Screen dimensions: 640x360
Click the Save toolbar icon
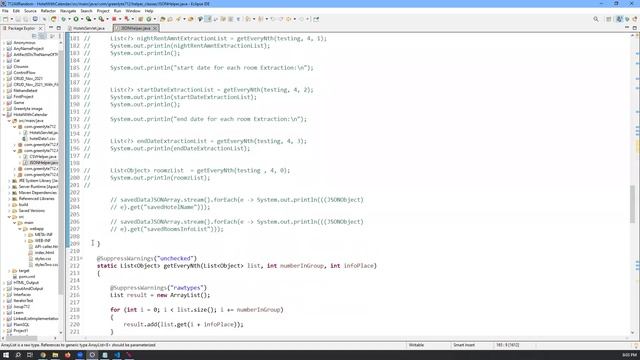point(18,19)
